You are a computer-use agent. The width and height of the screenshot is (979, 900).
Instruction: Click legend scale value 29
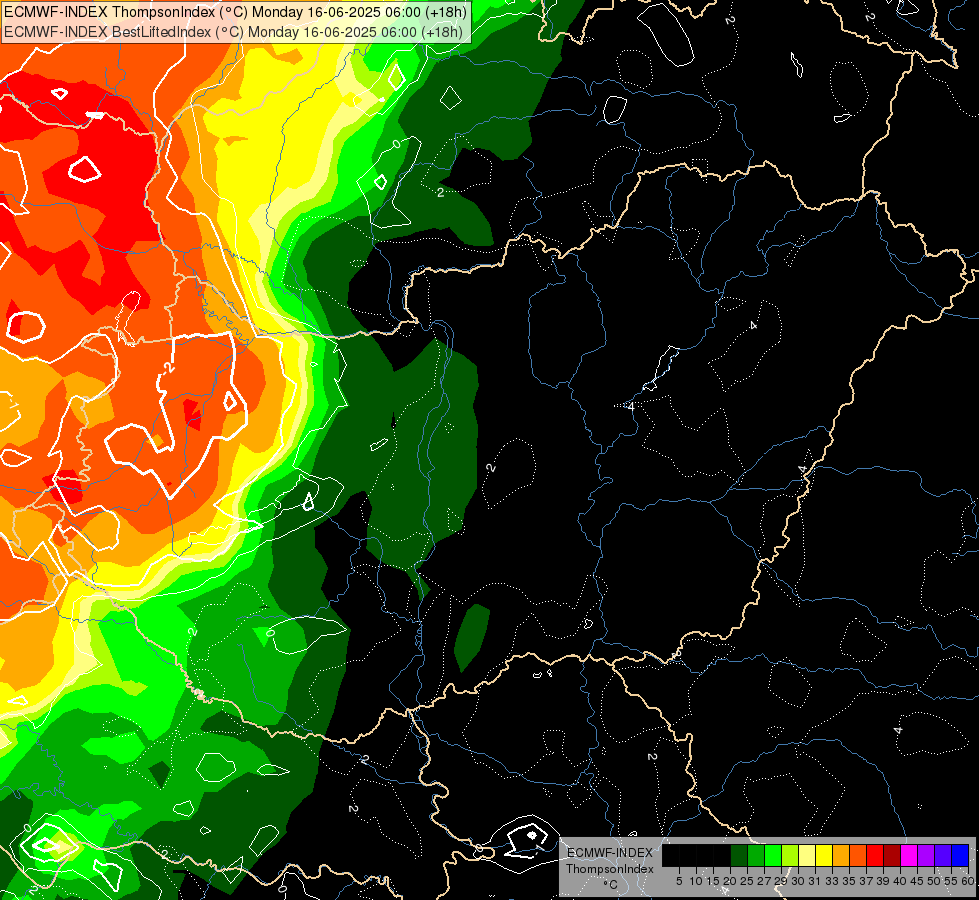click(781, 881)
